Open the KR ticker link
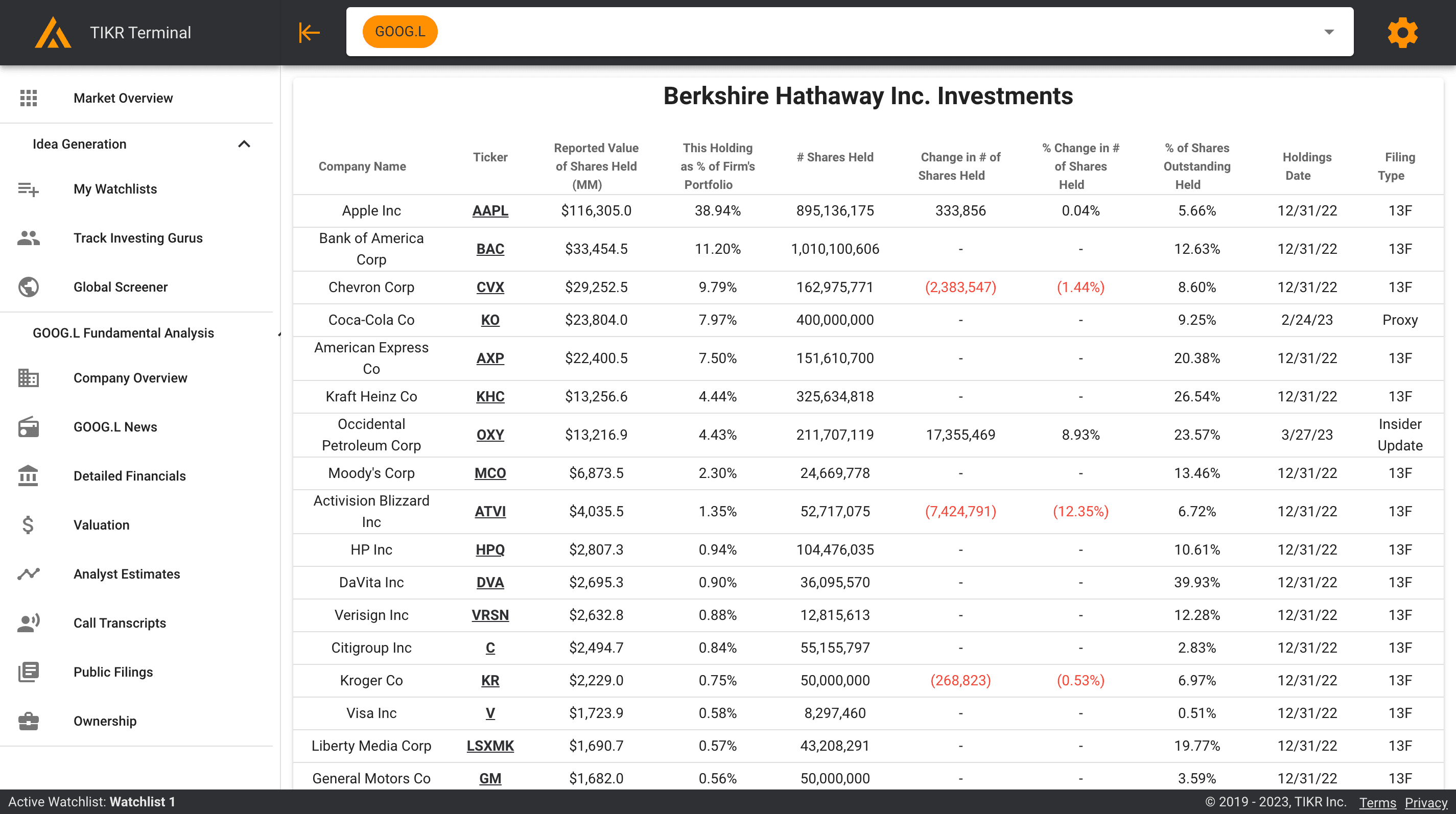This screenshot has width=1456, height=814. pos(490,681)
